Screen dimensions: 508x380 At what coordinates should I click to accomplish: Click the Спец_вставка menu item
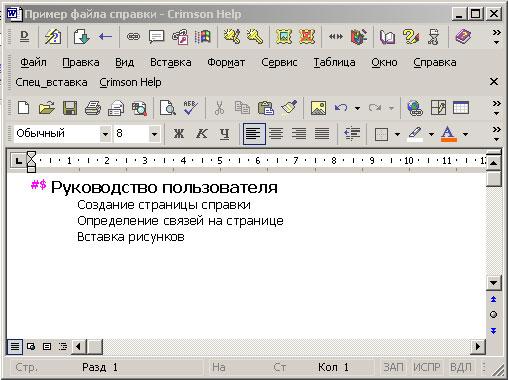51,82
